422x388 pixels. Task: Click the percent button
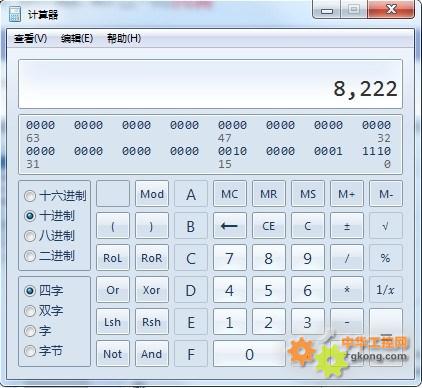click(386, 258)
